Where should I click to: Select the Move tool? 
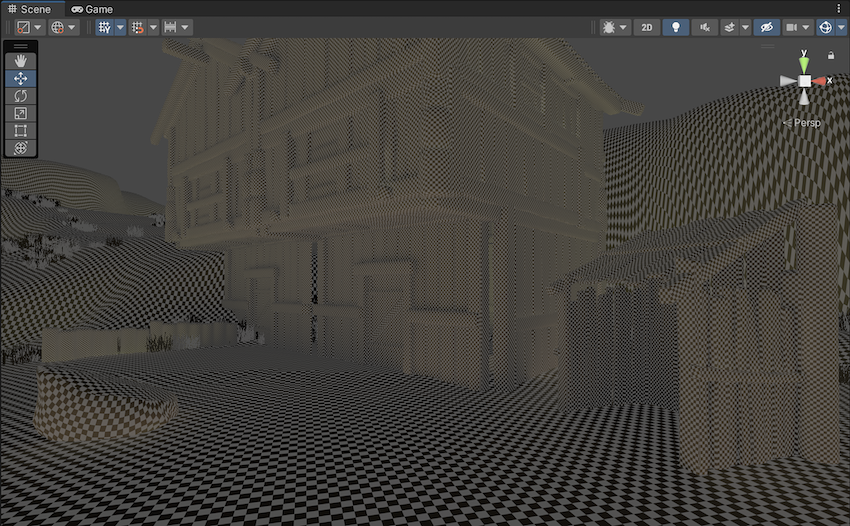pyautogui.click(x=21, y=79)
